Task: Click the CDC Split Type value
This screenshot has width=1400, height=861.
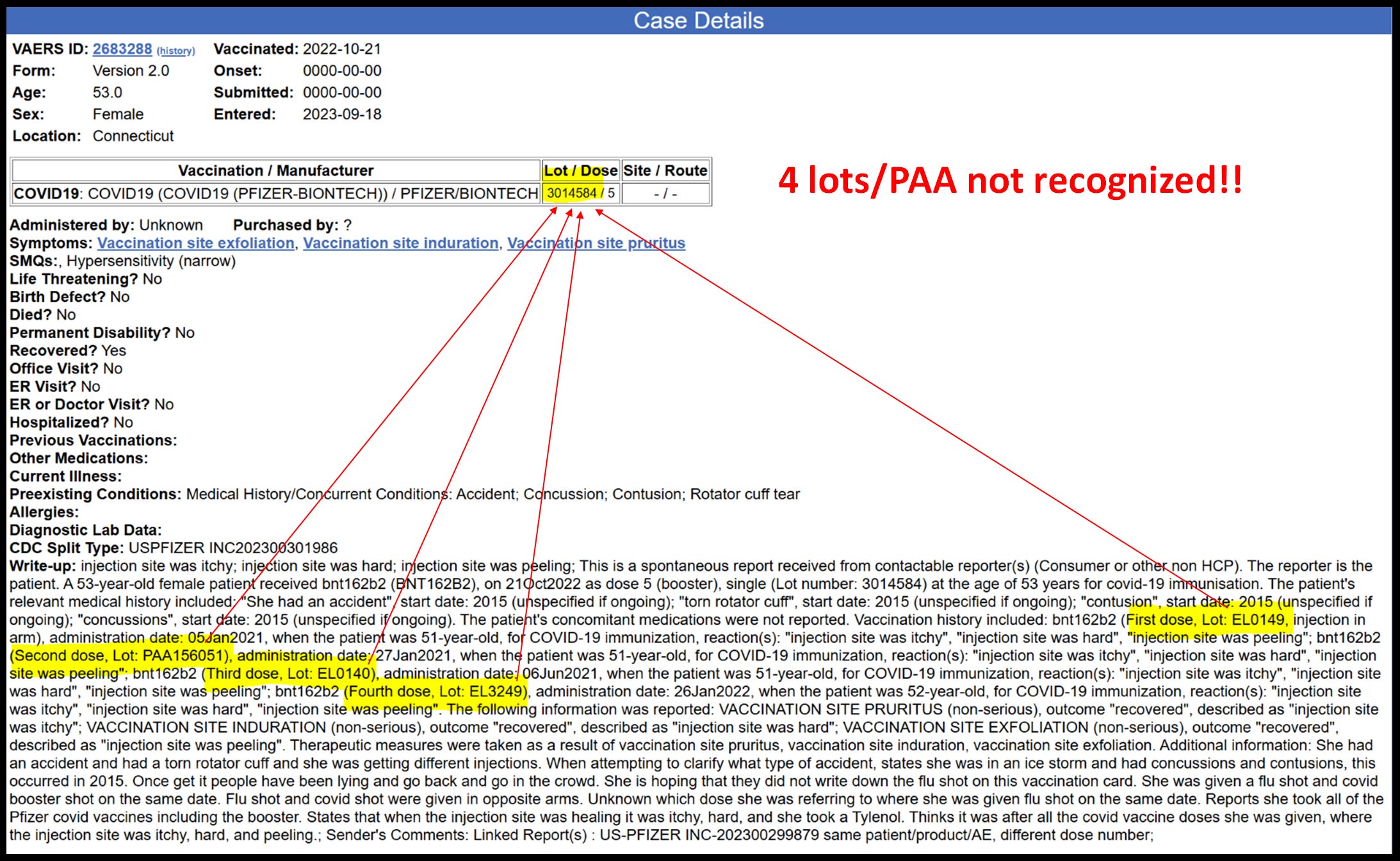Action: click(x=233, y=548)
